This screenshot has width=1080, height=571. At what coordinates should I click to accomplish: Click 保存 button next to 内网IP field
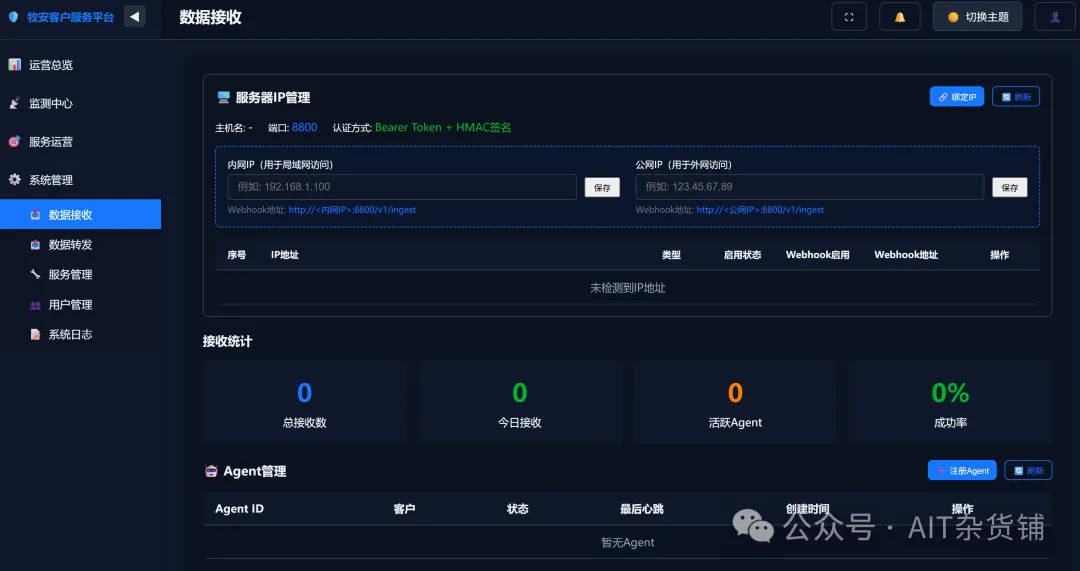[x=602, y=187]
